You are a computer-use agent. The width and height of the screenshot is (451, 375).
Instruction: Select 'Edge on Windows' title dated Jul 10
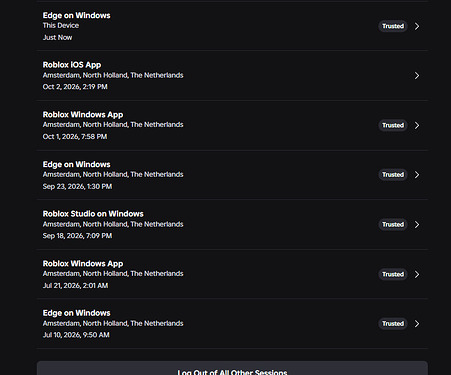pyautogui.click(x=76, y=313)
